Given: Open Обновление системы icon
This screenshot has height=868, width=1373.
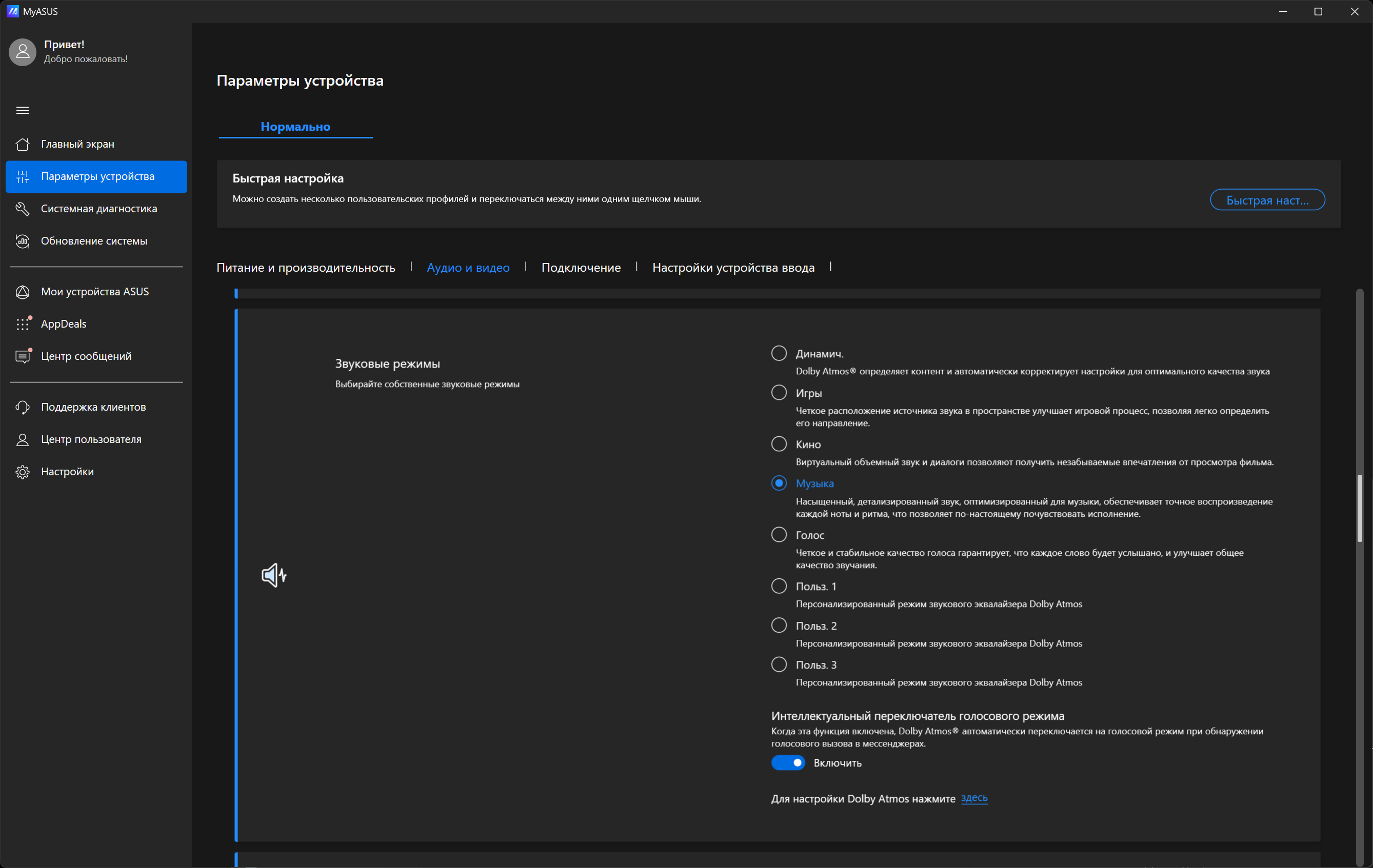Looking at the screenshot, I should [22, 241].
